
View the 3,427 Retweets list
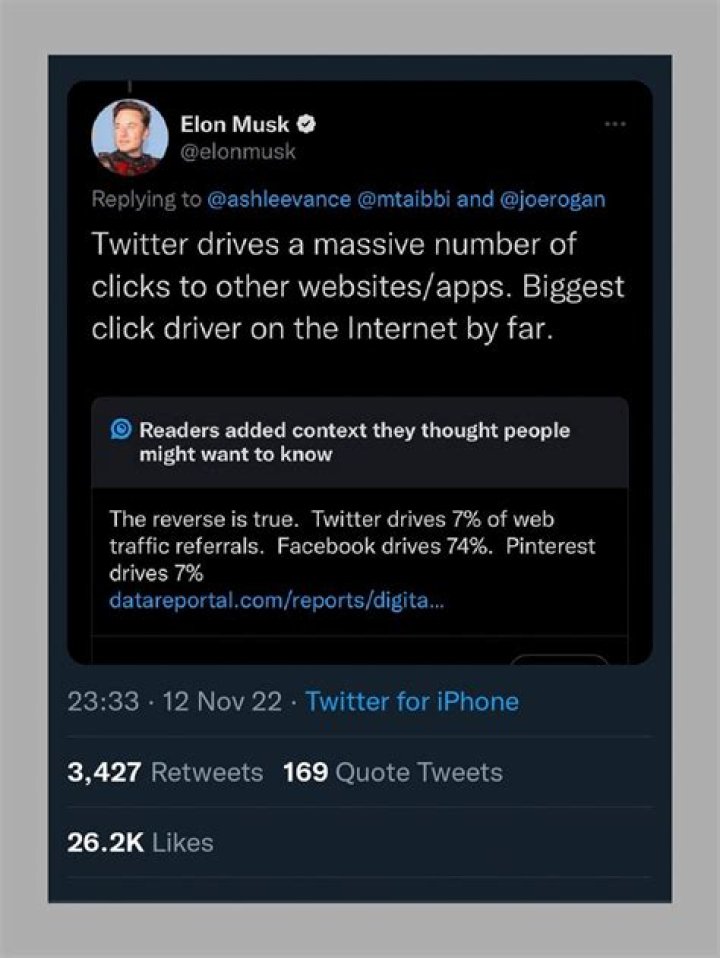(x=165, y=772)
